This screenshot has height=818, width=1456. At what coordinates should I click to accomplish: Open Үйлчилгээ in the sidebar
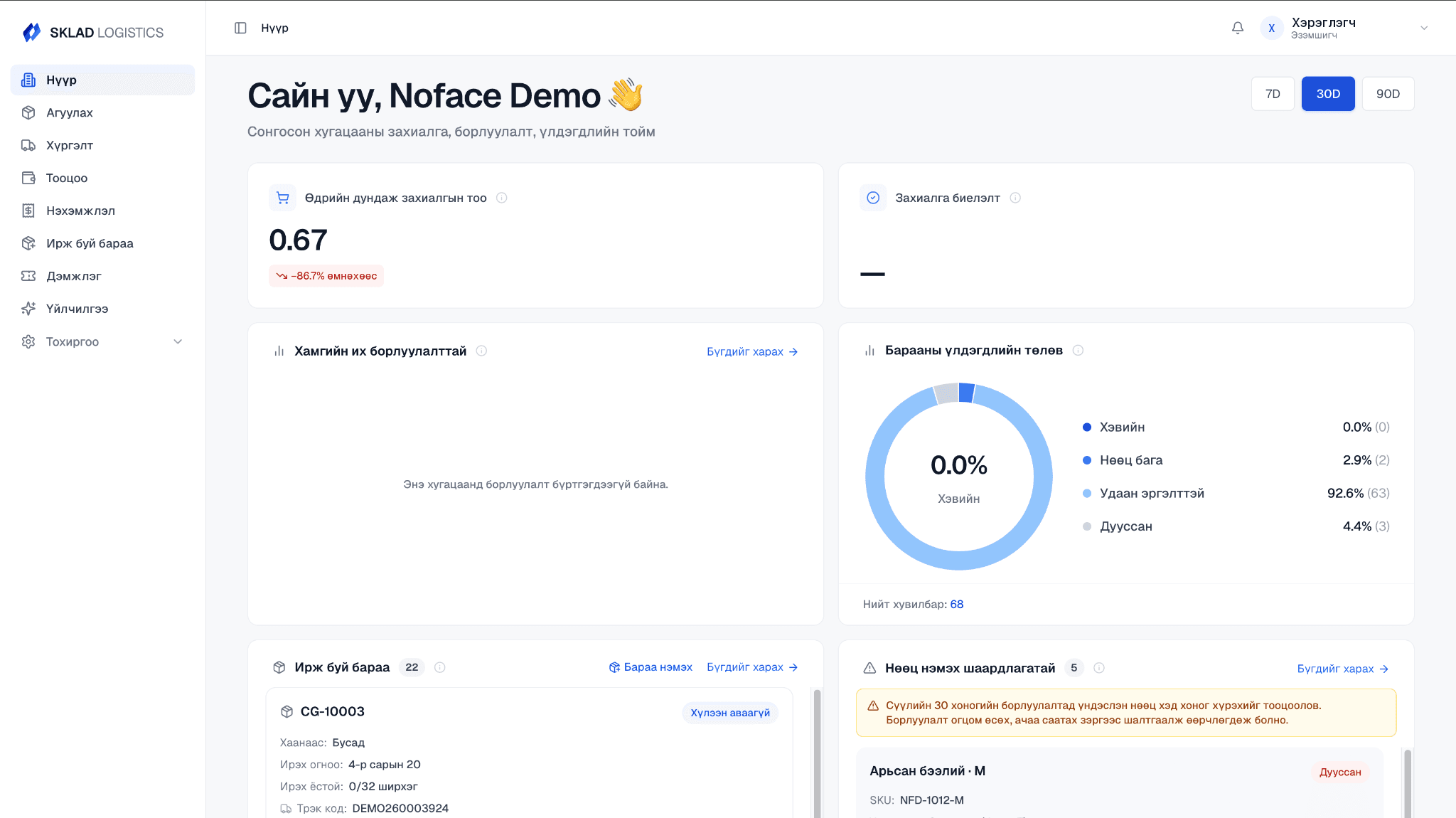tap(102, 309)
